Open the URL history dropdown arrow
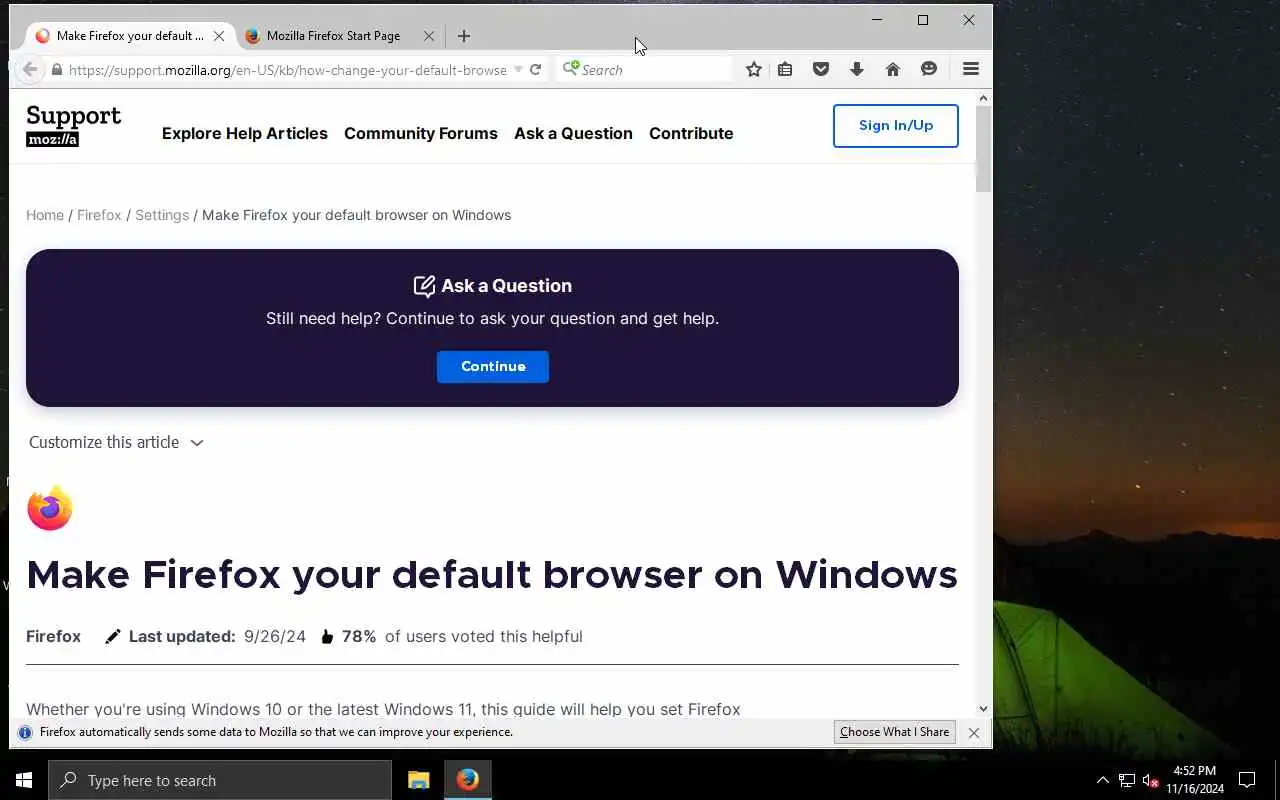 tap(518, 70)
